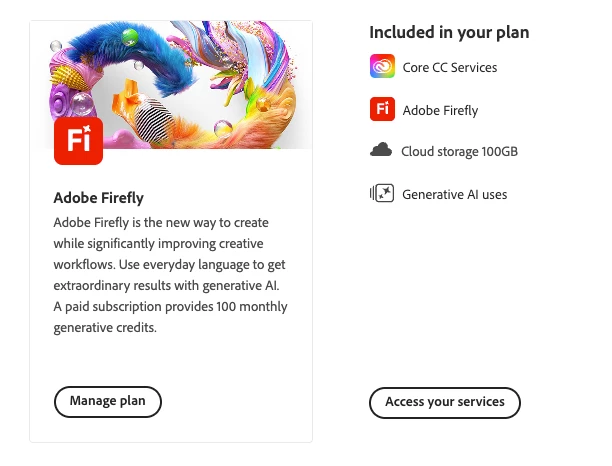Click the green ball atop the banner
The image size is (612, 466).
coord(129,35)
